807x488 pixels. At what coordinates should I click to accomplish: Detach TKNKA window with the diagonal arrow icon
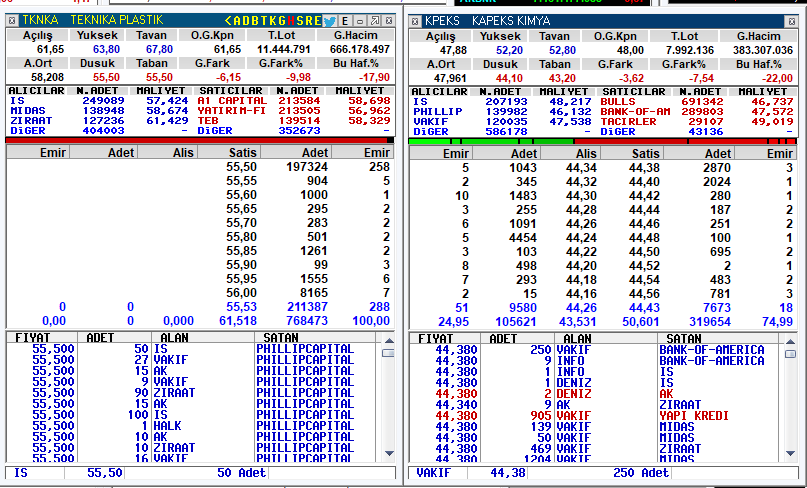375,21
